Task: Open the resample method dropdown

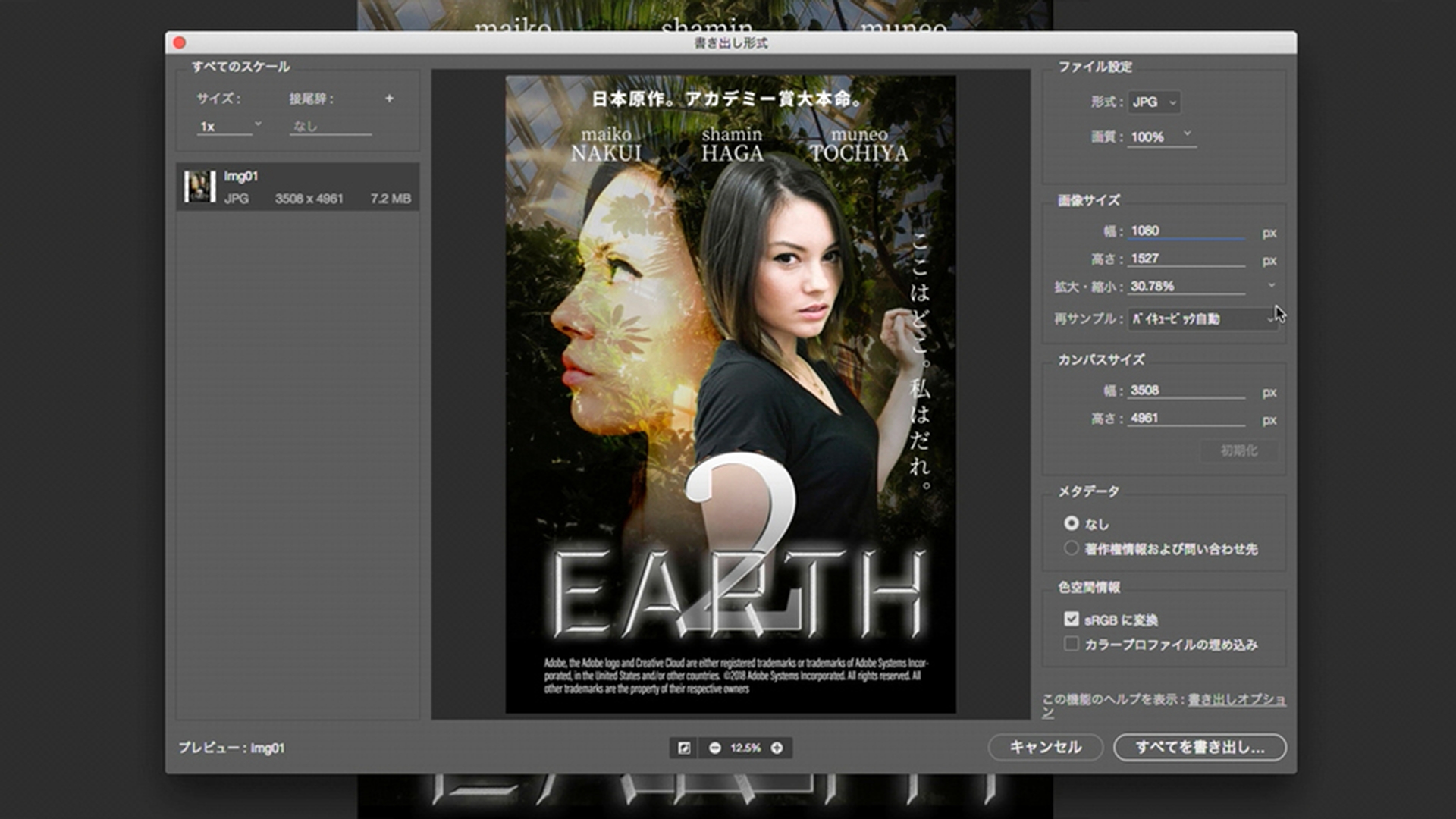Action: click(1202, 319)
